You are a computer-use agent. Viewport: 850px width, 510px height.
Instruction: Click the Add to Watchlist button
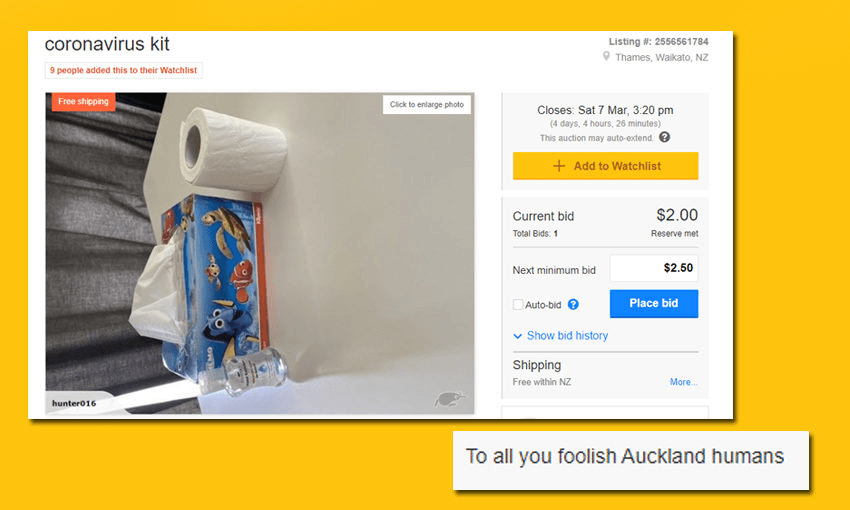pos(605,166)
